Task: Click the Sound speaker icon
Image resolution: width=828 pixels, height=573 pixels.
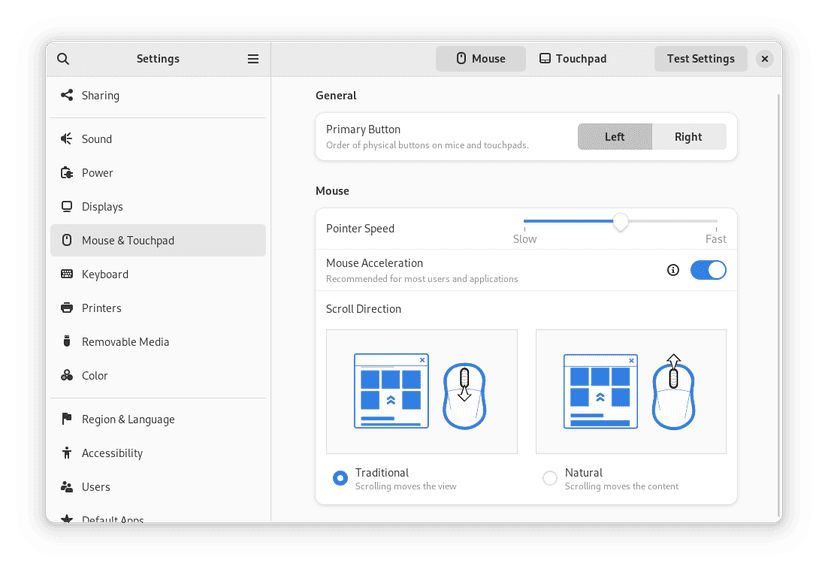Action: tap(67, 139)
